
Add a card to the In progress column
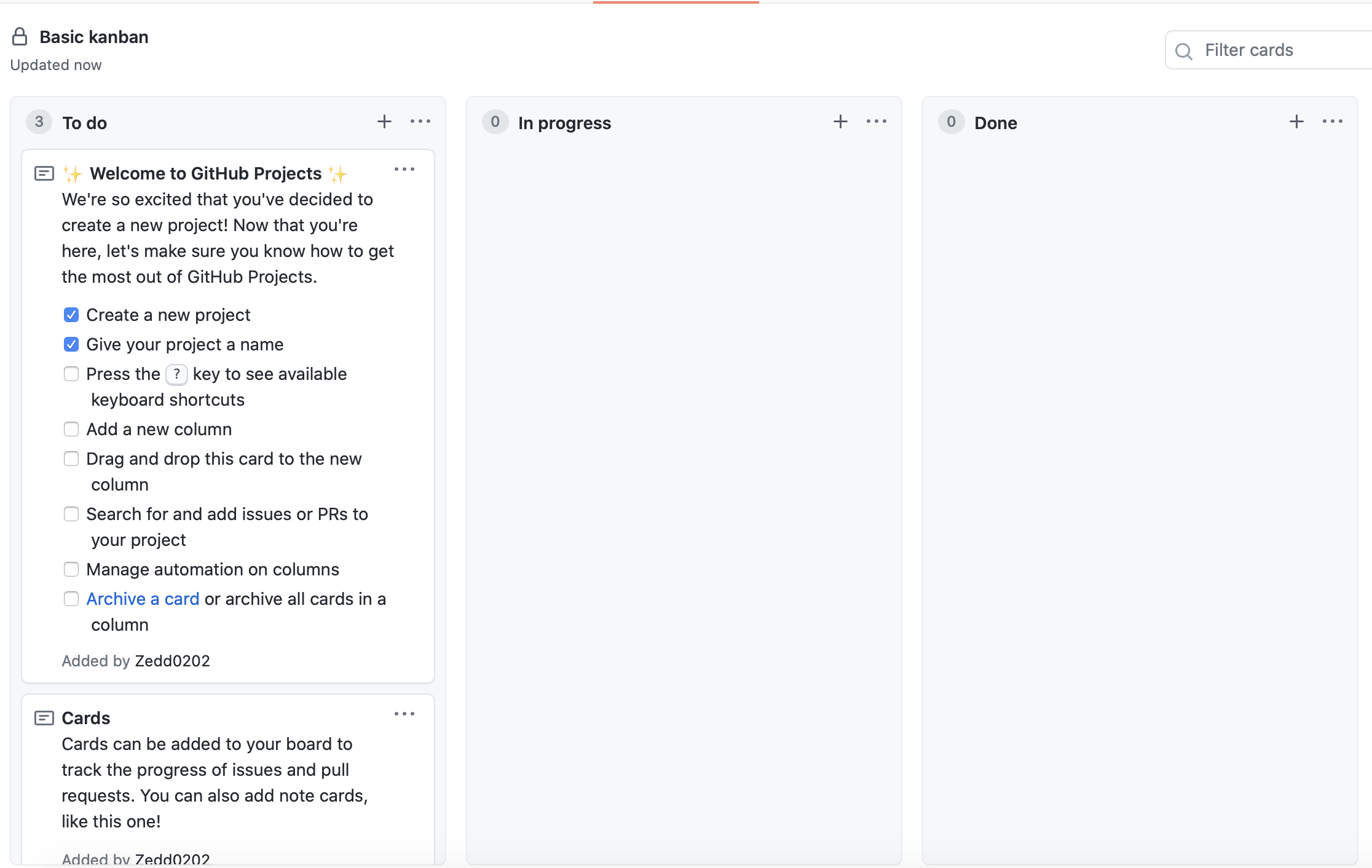tap(840, 122)
